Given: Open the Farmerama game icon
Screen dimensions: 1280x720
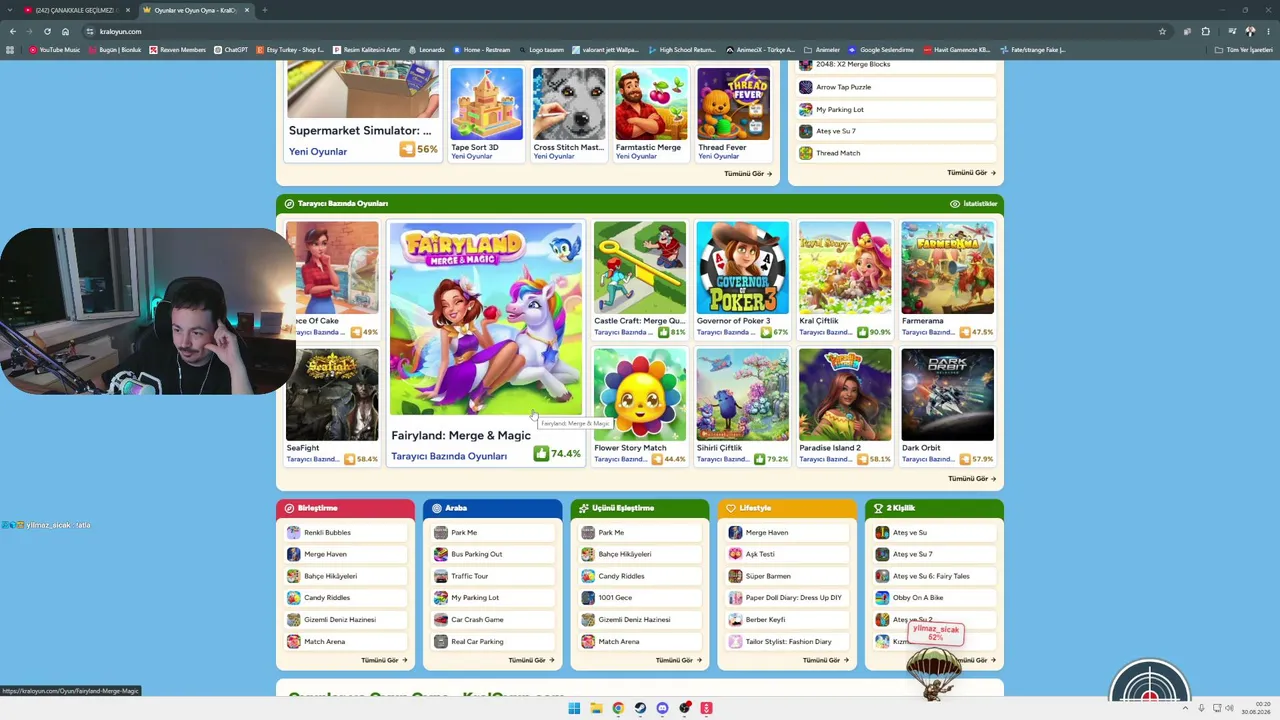Looking at the screenshot, I should click(x=947, y=268).
